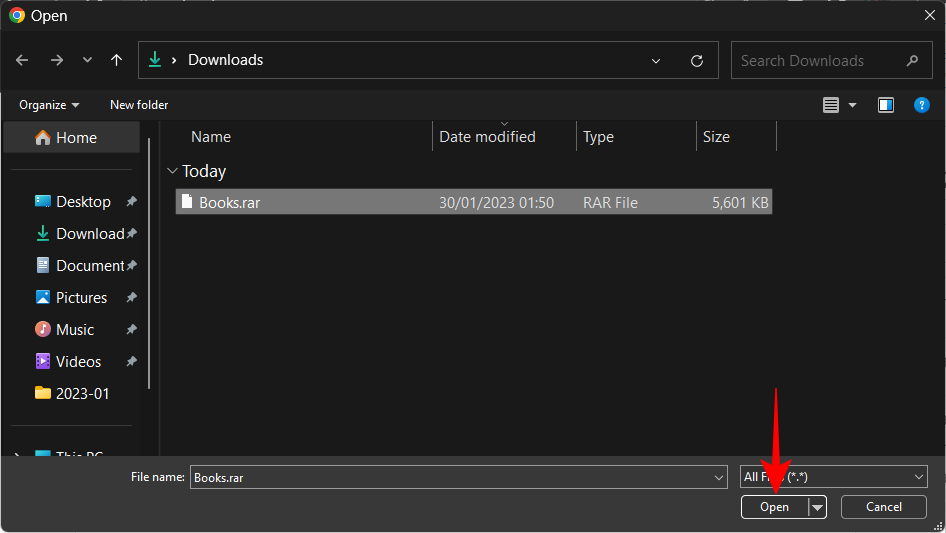Refresh the Downloads folder view

point(697,61)
